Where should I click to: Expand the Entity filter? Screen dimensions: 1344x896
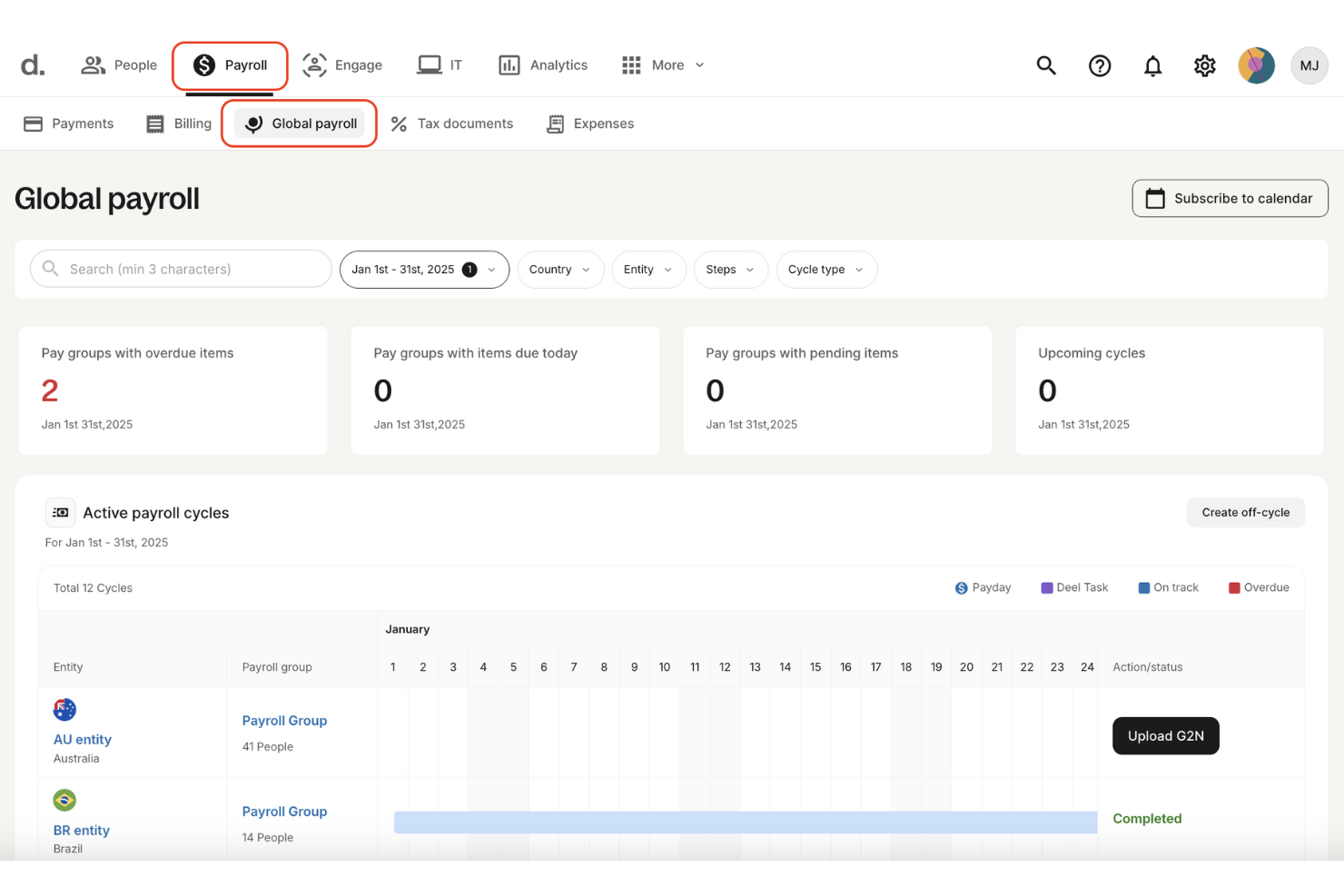(x=647, y=270)
